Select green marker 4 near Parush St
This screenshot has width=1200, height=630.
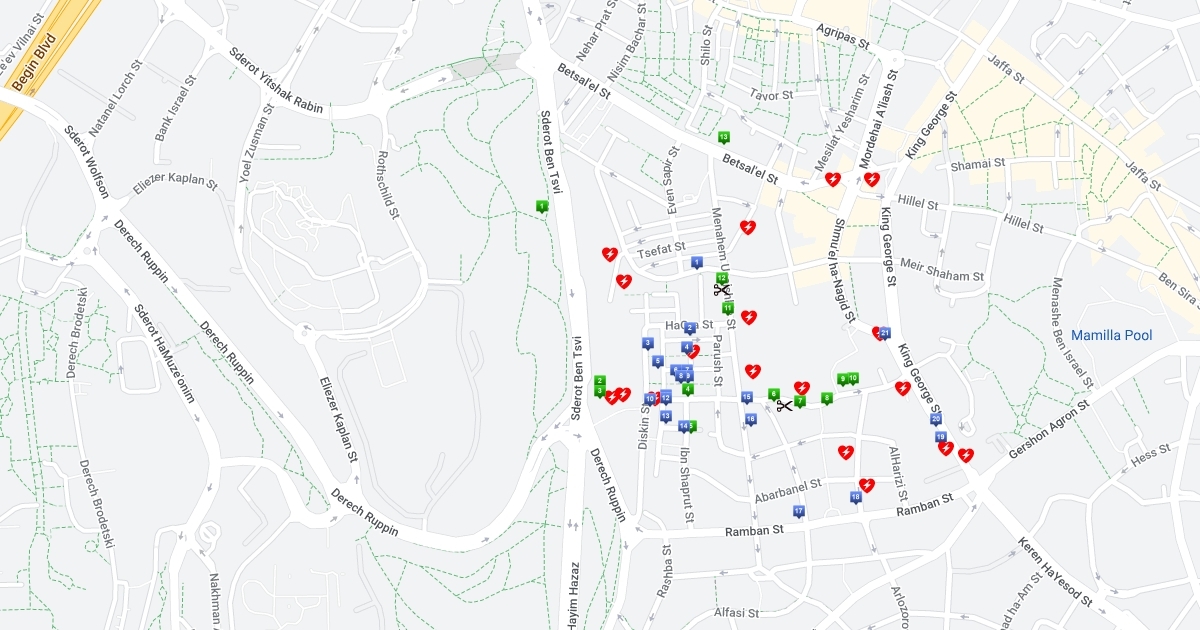[x=688, y=389]
